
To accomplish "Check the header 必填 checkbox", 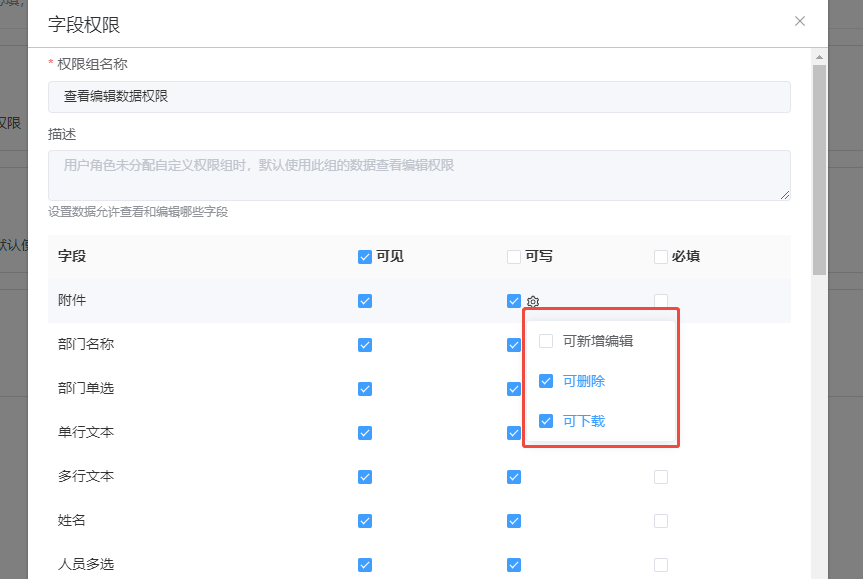I will (x=660, y=257).
